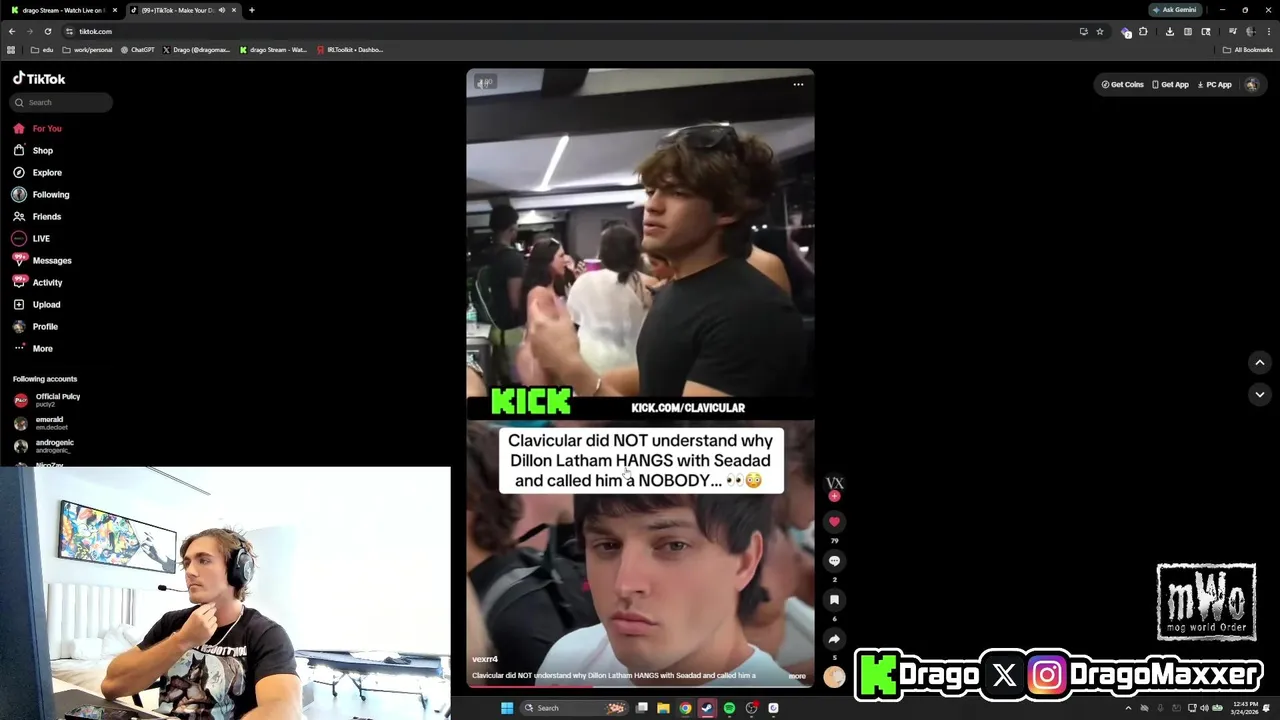Open Chrome downloads icon

(1169, 31)
